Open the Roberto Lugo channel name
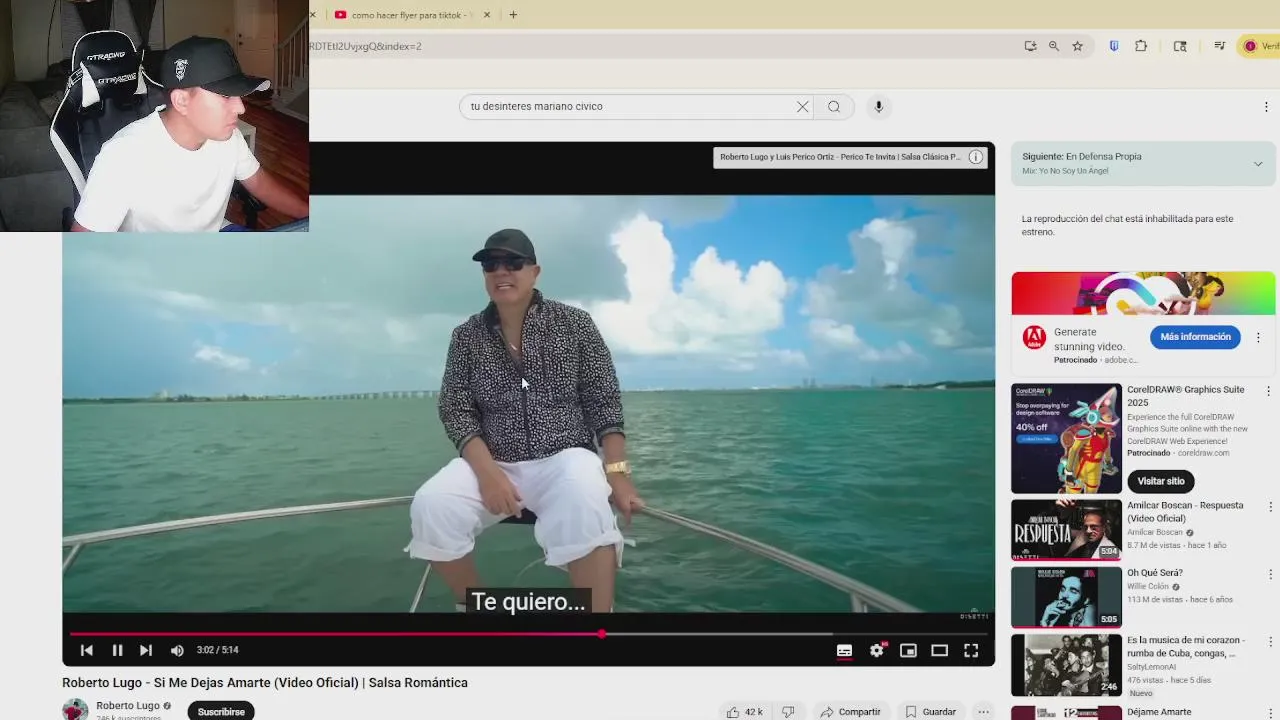Screen dimensions: 1280x720 128,705
